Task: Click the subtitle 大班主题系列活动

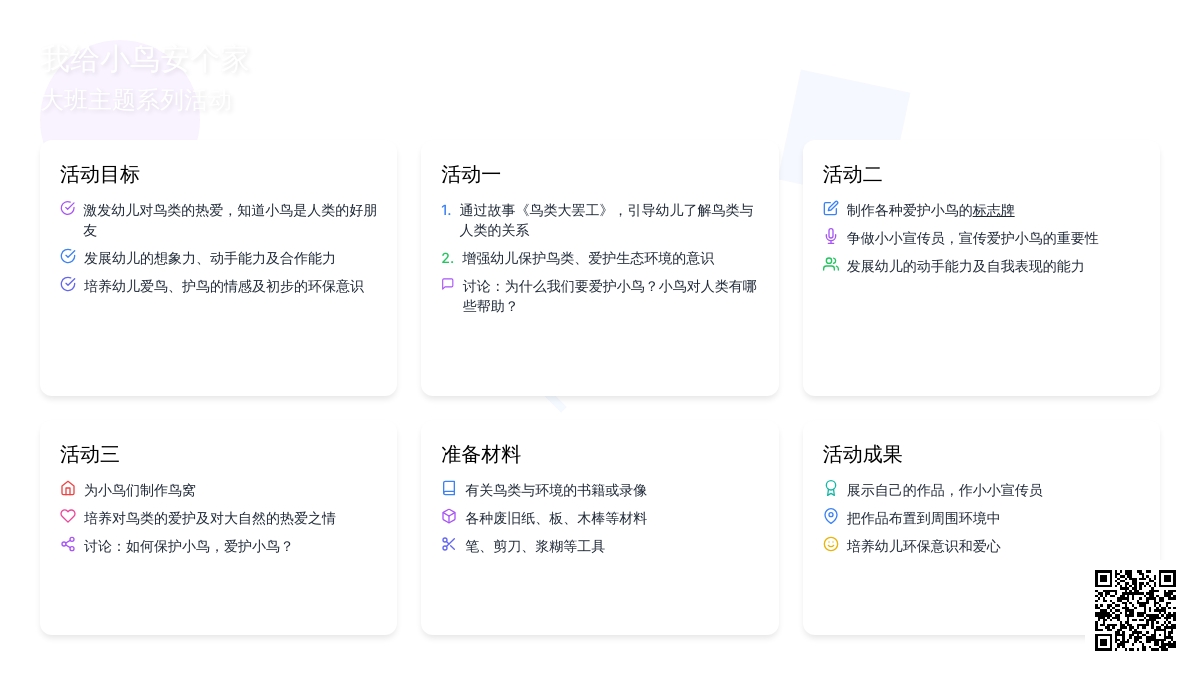Action: [137, 101]
